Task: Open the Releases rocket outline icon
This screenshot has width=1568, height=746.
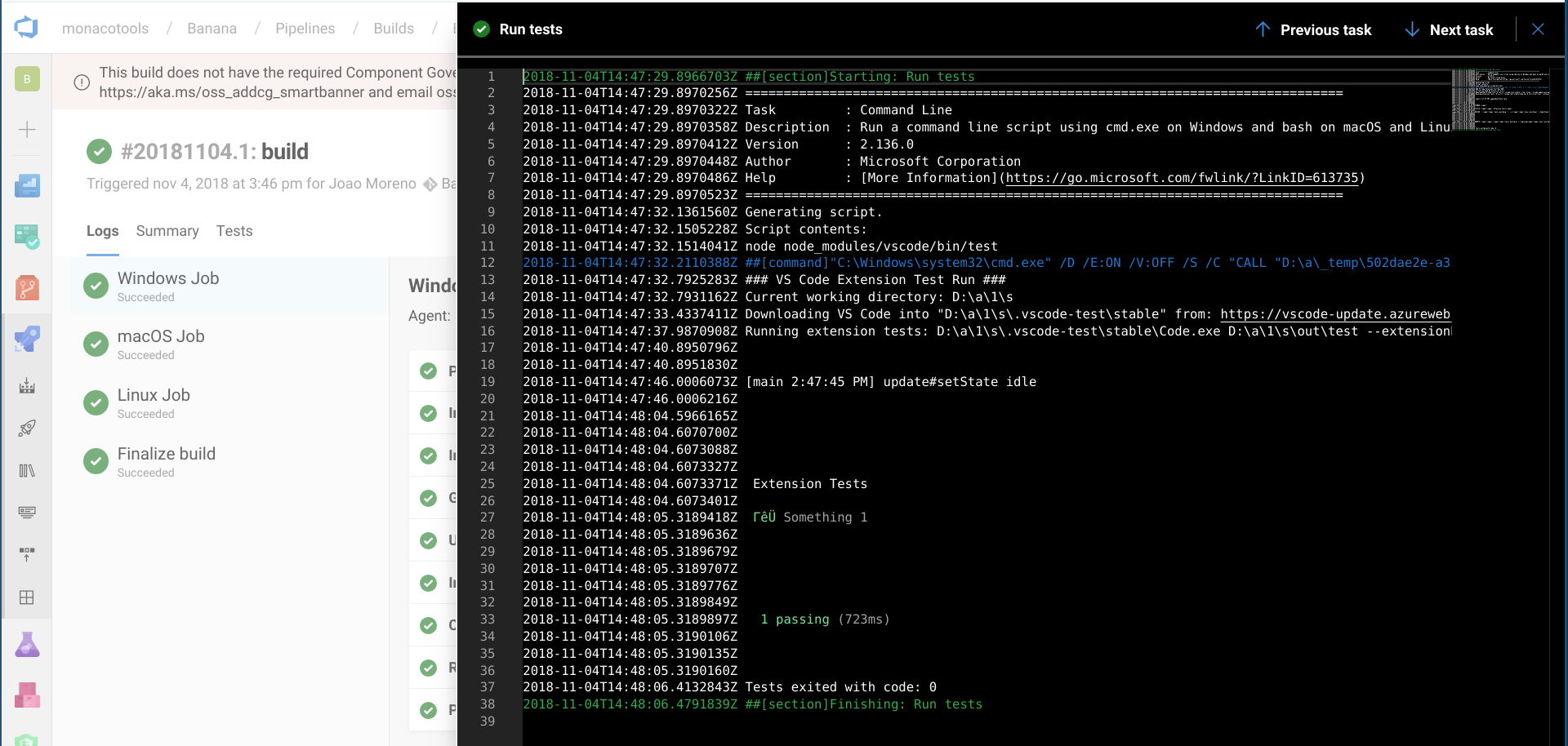Action: (27, 428)
